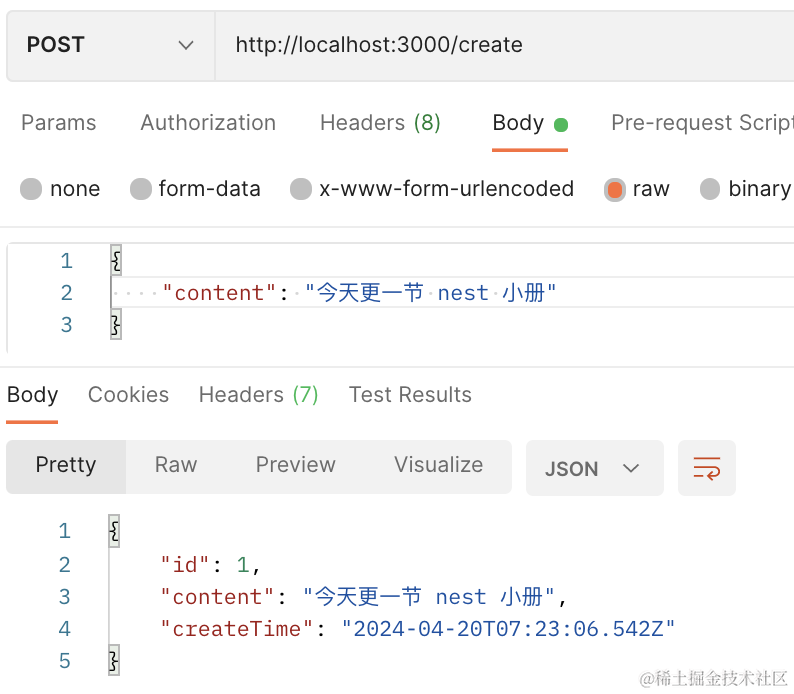794x694 pixels.
Task: Click the request URL input field
Action: click(x=500, y=45)
